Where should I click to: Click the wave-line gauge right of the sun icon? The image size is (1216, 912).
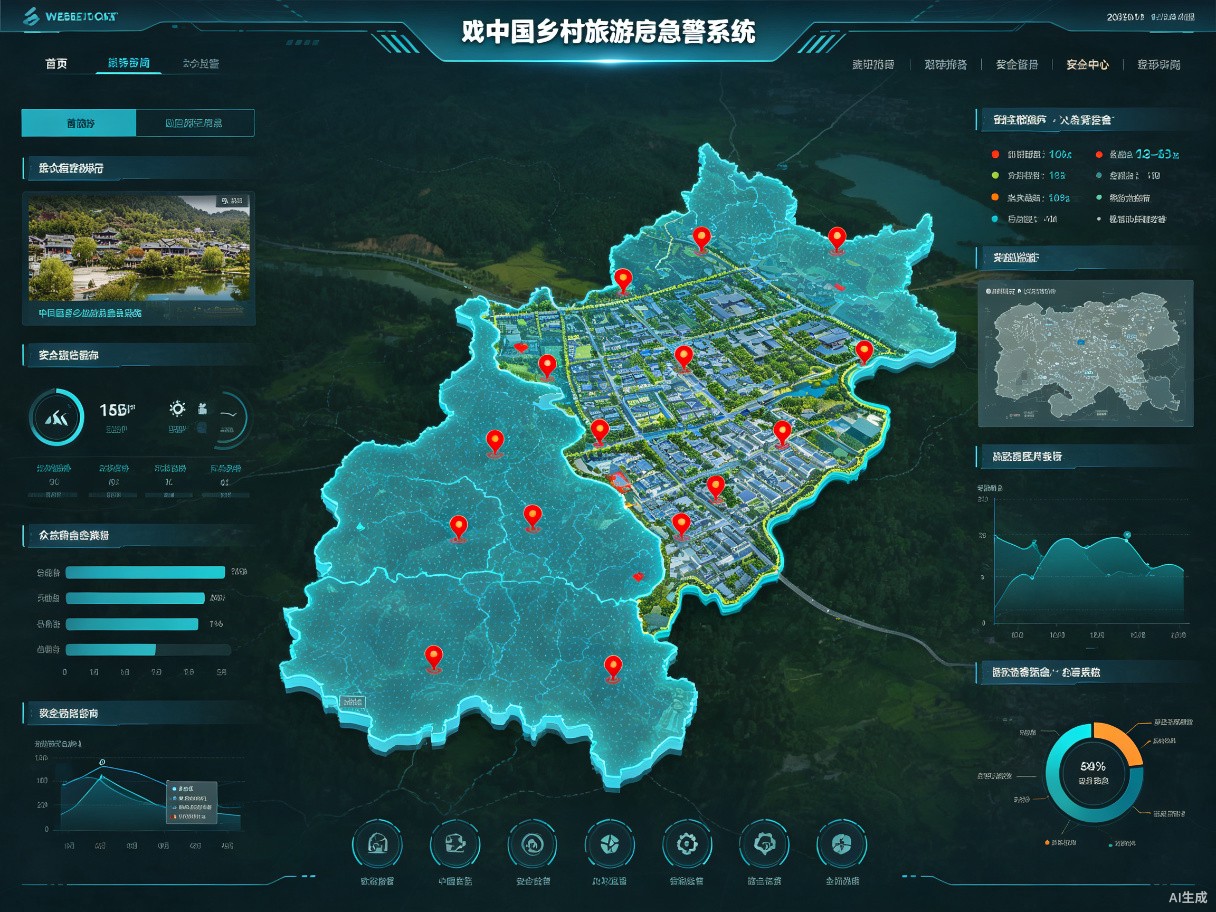(229, 416)
